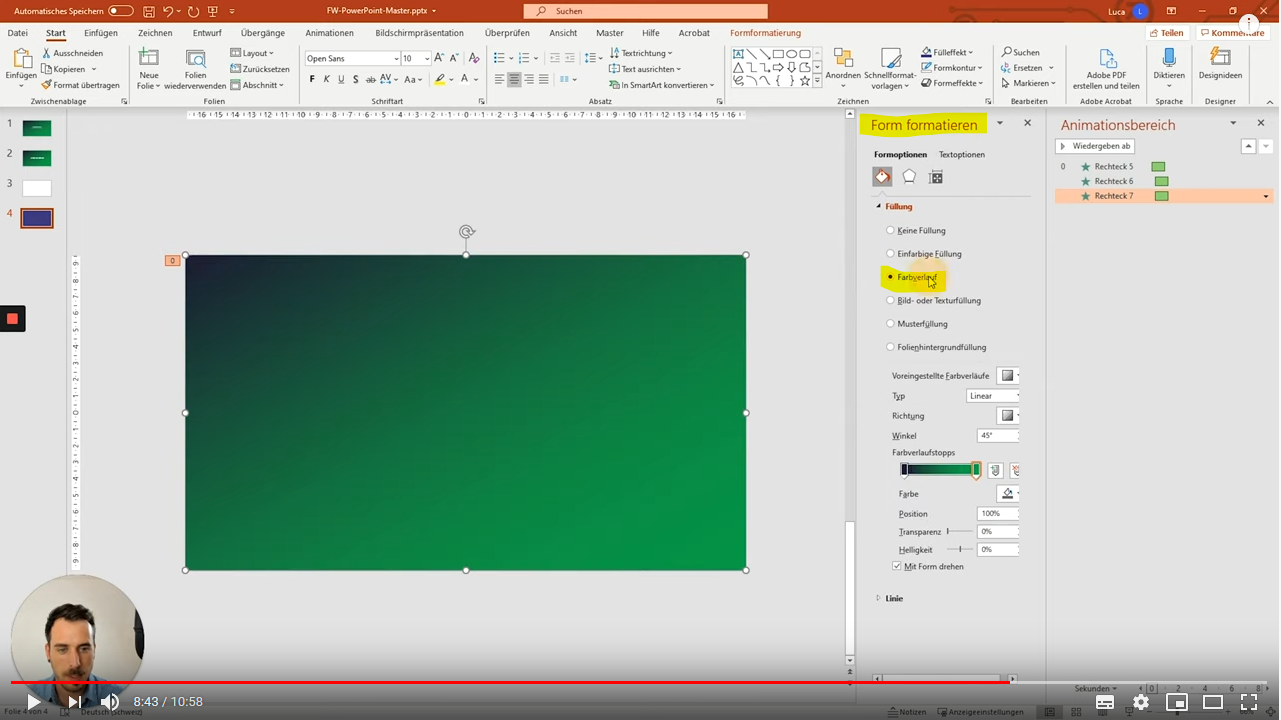The height and width of the screenshot is (720, 1281).
Task: Uncheck Mit Form drehen checkbox
Action: point(897,566)
